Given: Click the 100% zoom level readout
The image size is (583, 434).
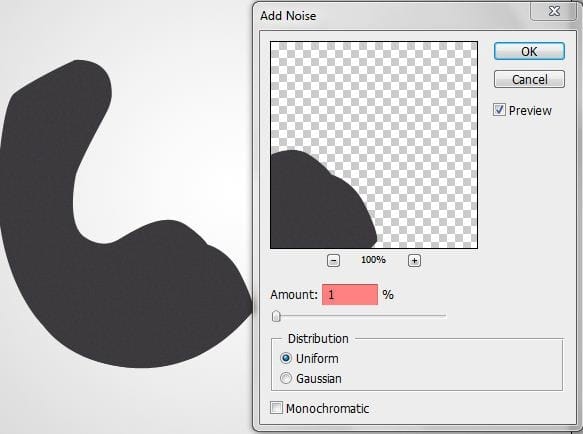Looking at the screenshot, I should click(x=373, y=260).
